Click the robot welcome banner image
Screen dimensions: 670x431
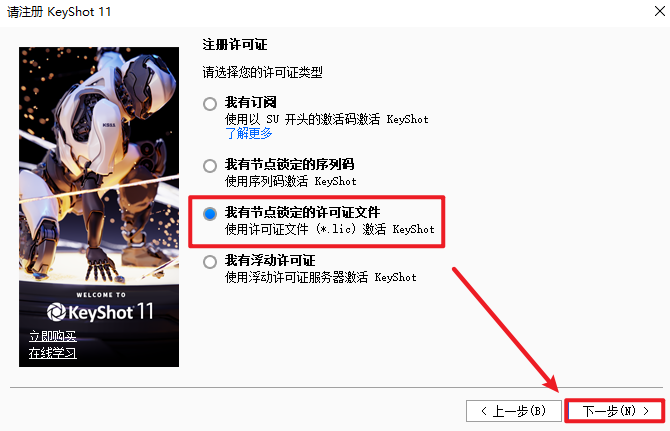[99, 207]
